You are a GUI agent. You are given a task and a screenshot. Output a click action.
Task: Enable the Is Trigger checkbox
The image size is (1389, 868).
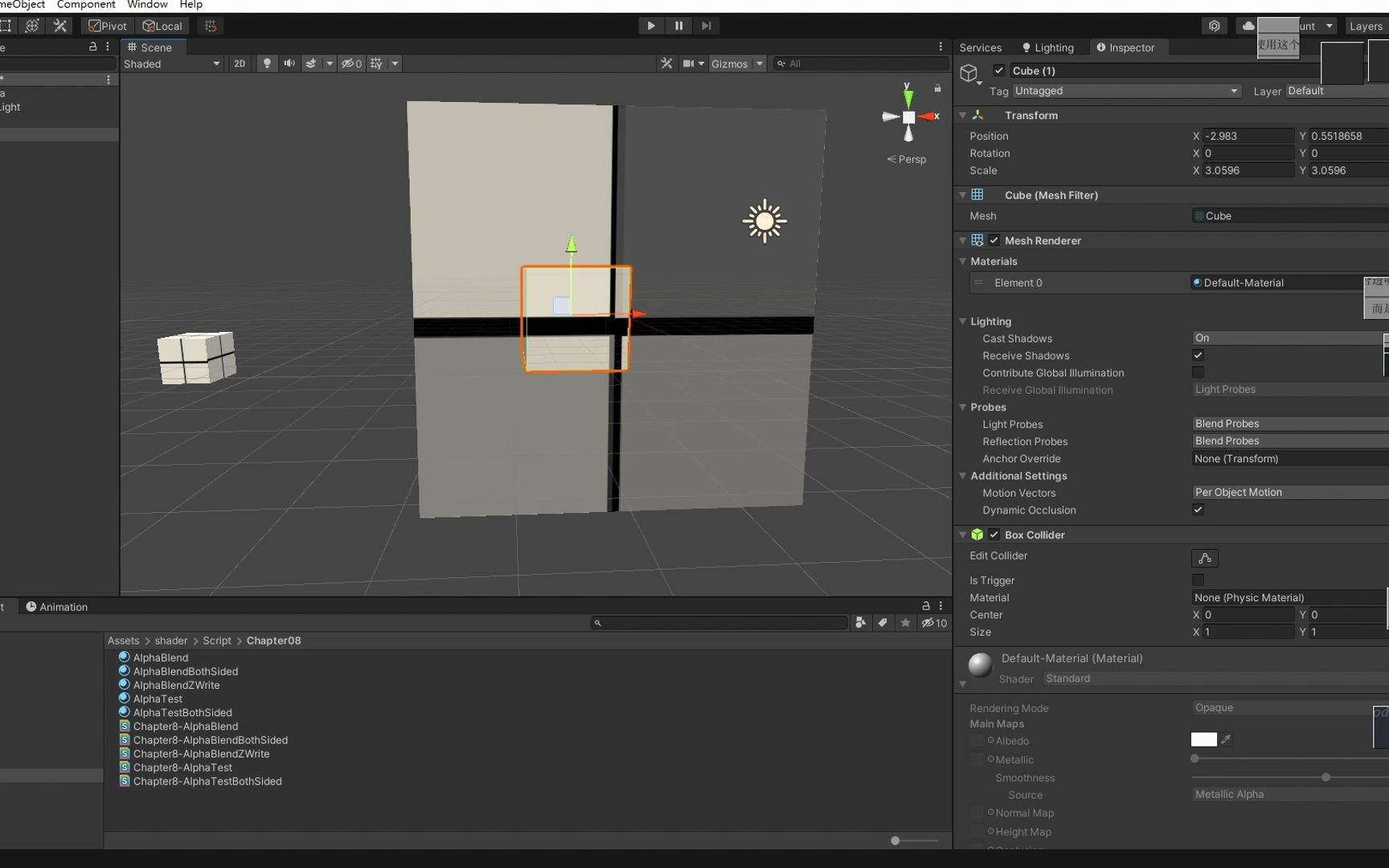click(1198, 579)
